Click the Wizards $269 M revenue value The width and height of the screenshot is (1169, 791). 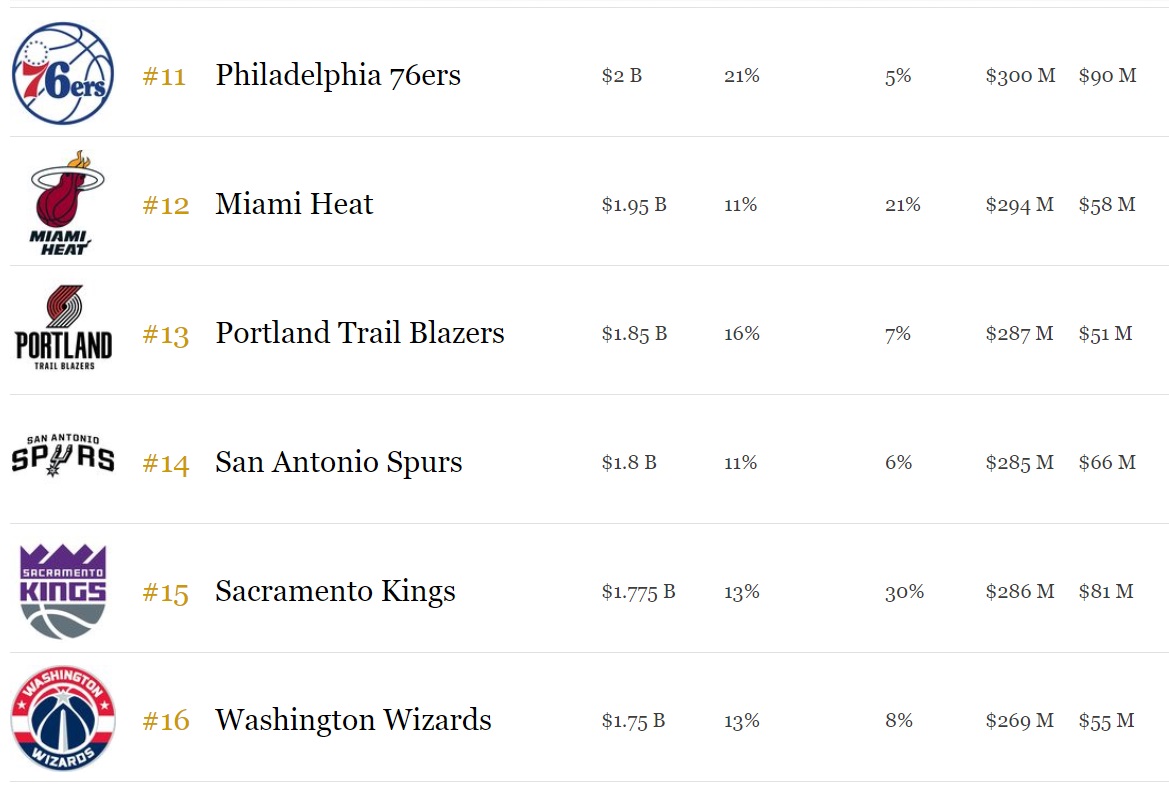click(x=1019, y=721)
